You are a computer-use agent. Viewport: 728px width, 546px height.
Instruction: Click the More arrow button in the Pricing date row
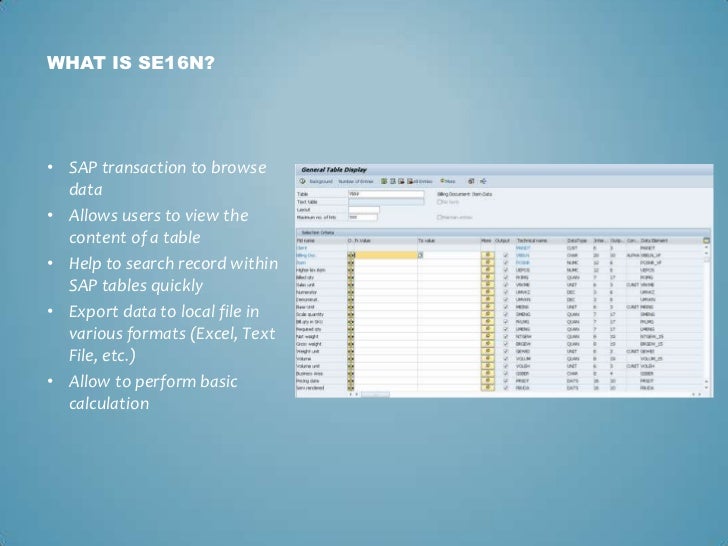[488, 381]
